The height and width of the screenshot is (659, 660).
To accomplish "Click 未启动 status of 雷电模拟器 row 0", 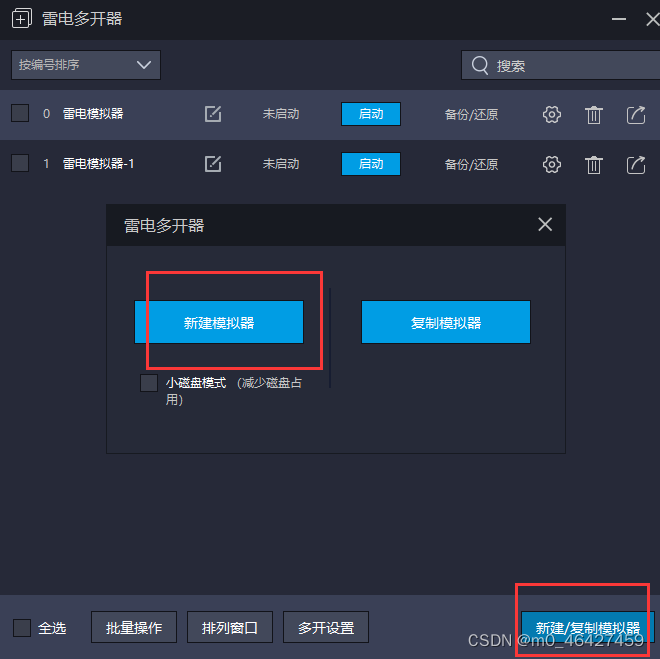I will click(x=281, y=114).
